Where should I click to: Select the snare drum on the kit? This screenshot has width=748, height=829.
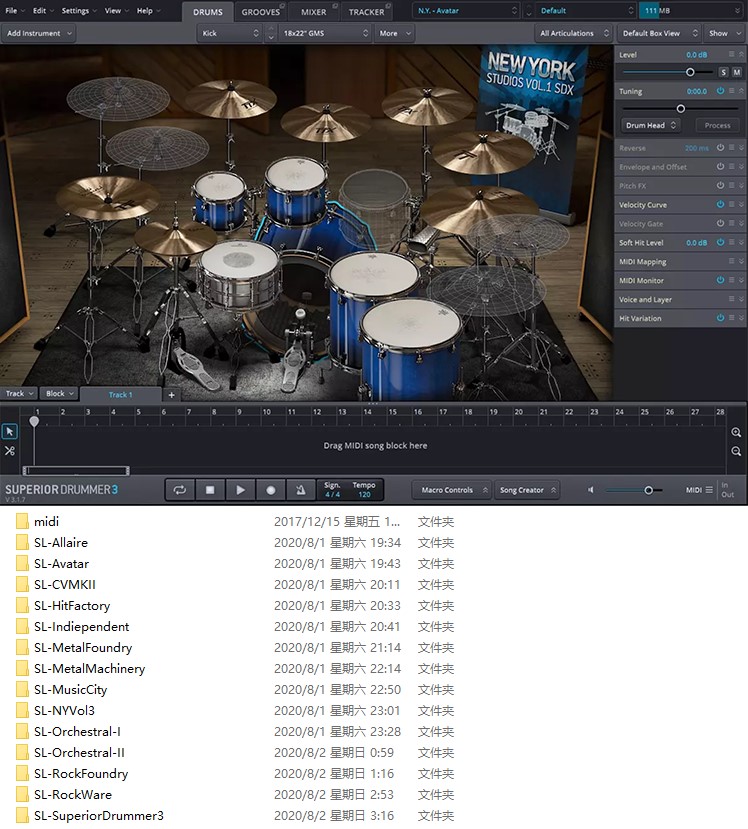click(239, 275)
